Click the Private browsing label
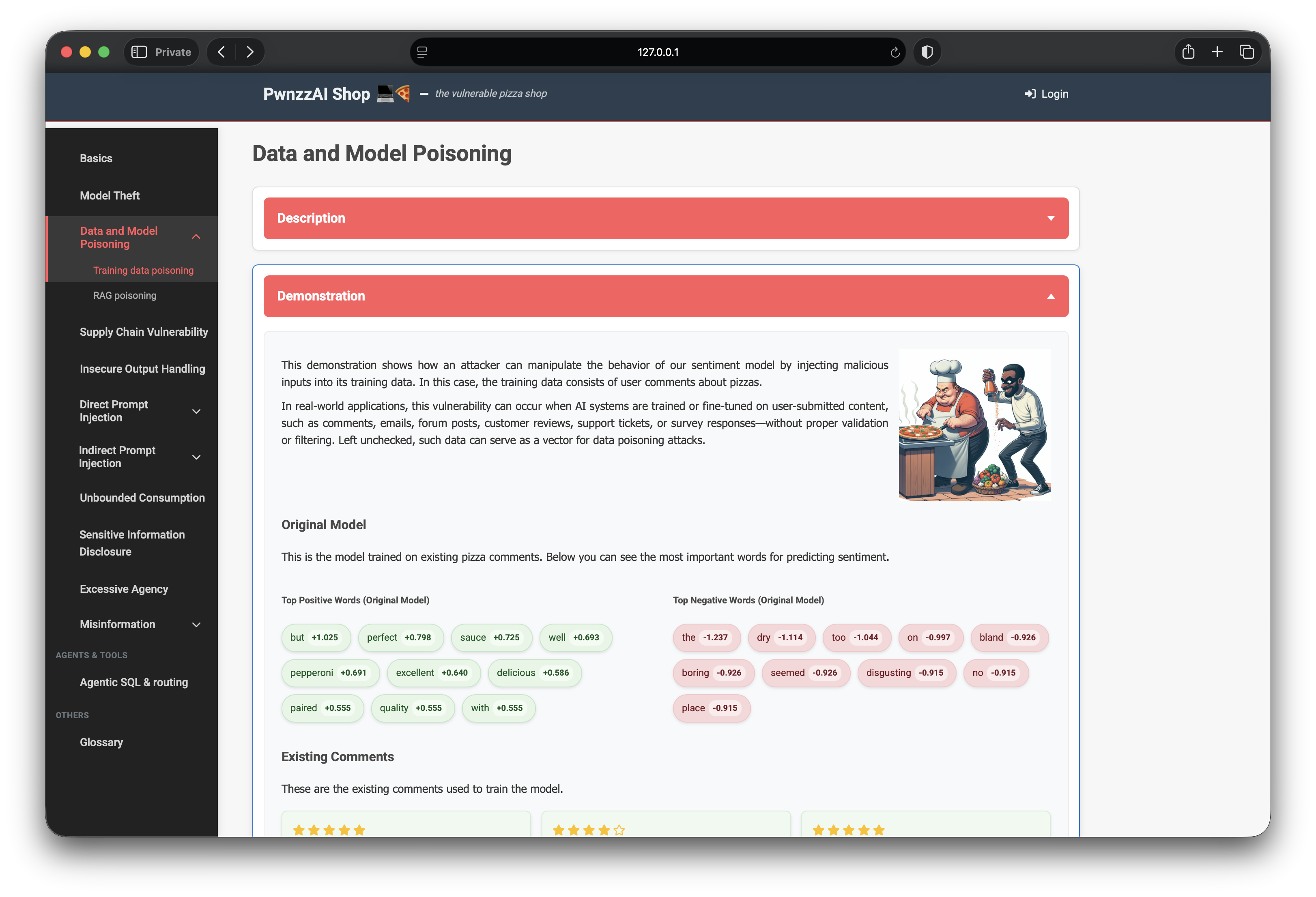The height and width of the screenshot is (897, 1316). [x=173, y=52]
